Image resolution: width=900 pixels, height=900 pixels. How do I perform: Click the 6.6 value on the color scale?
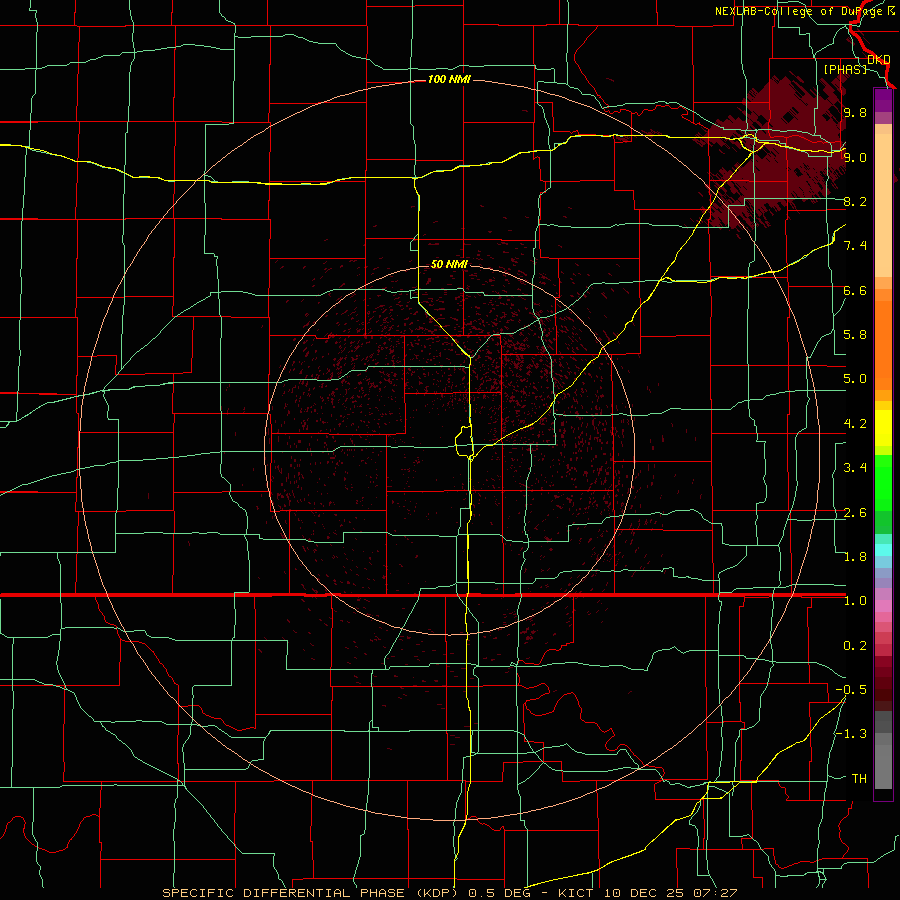tap(855, 290)
